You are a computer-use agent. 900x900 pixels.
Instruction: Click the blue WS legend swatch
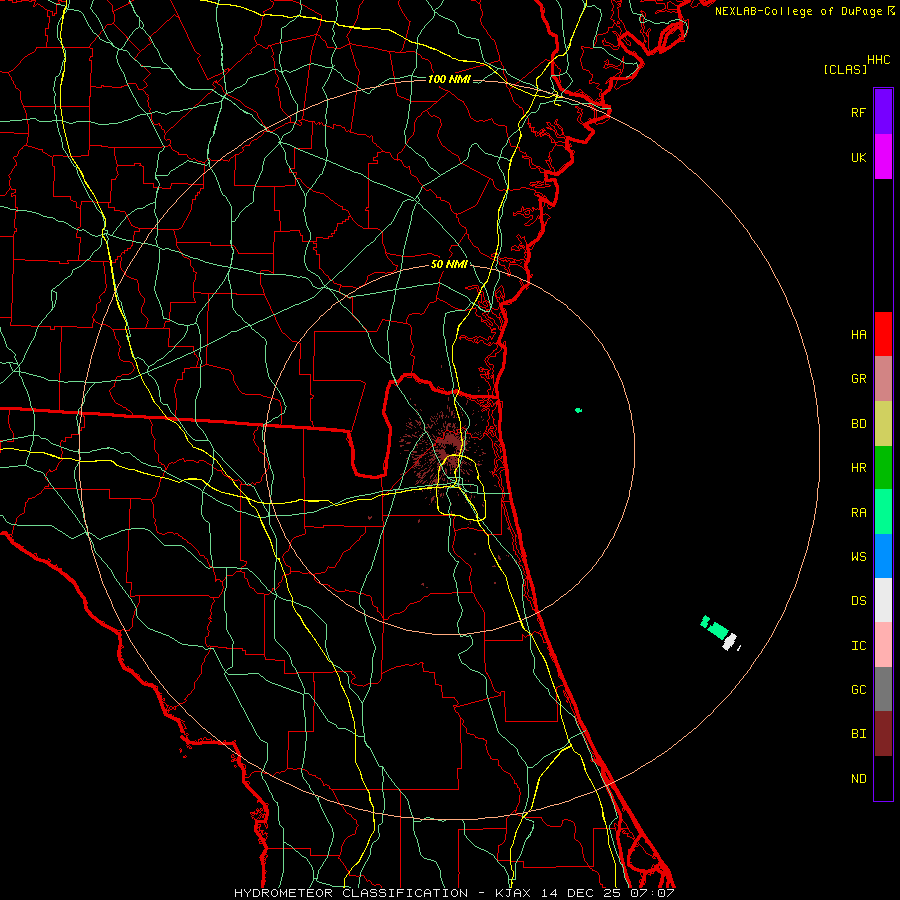(883, 556)
